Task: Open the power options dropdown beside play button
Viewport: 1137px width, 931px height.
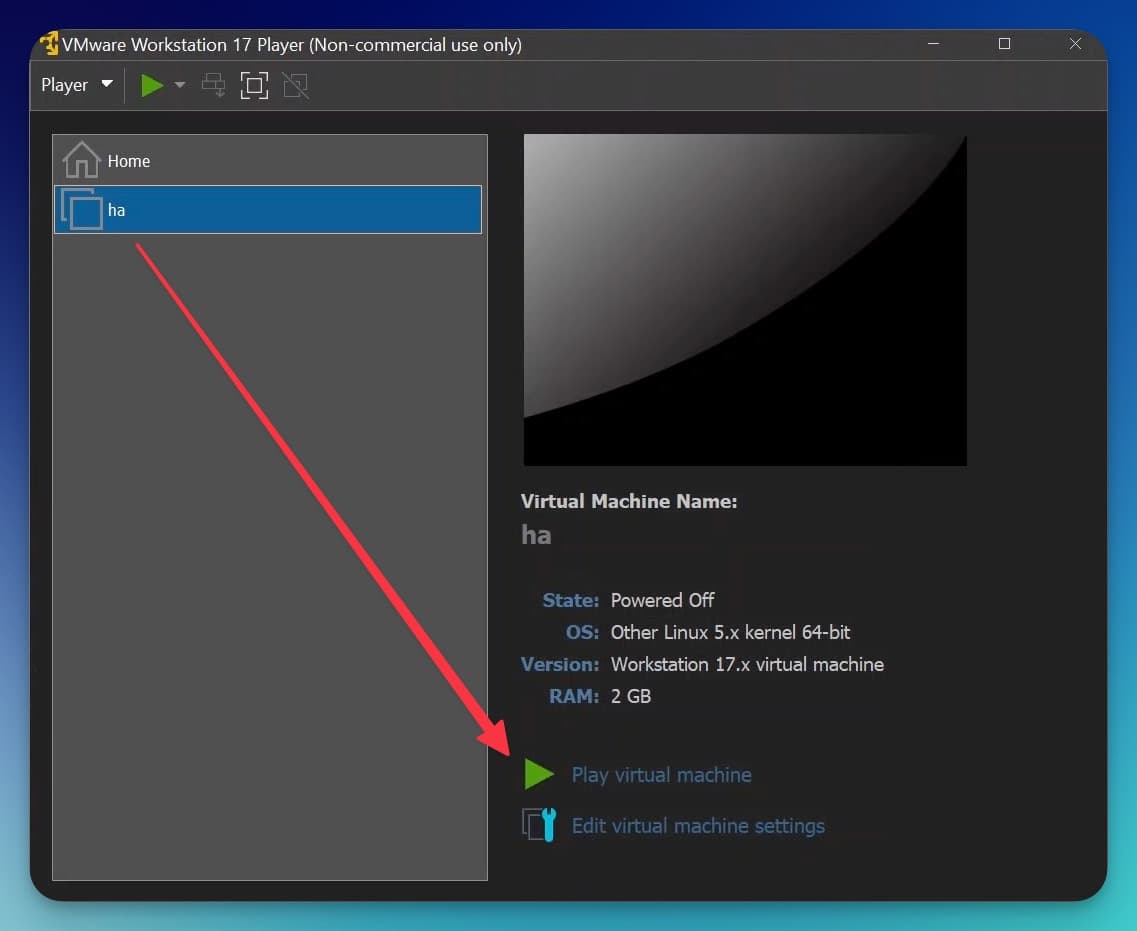Action: point(180,85)
